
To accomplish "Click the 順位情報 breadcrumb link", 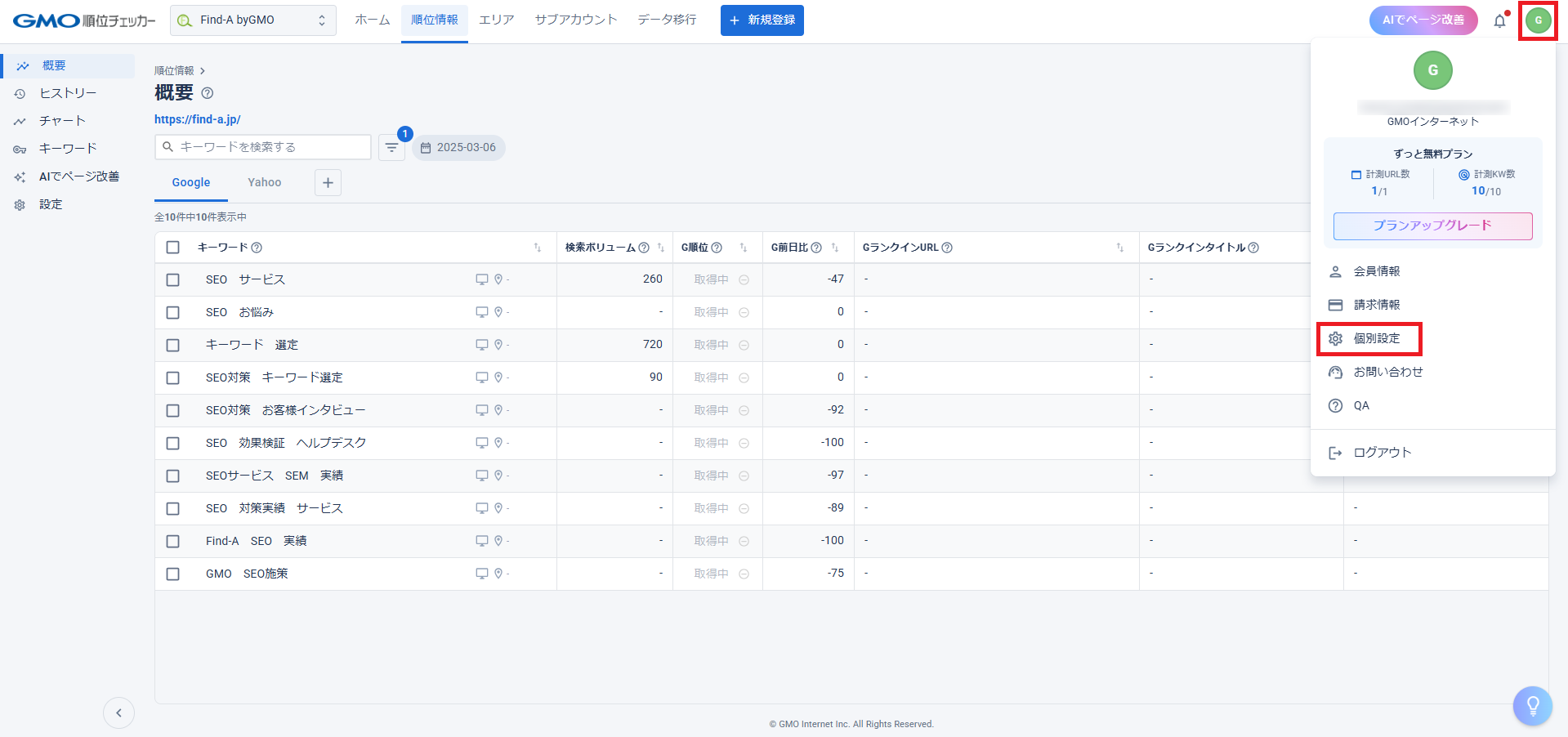I will tap(174, 71).
